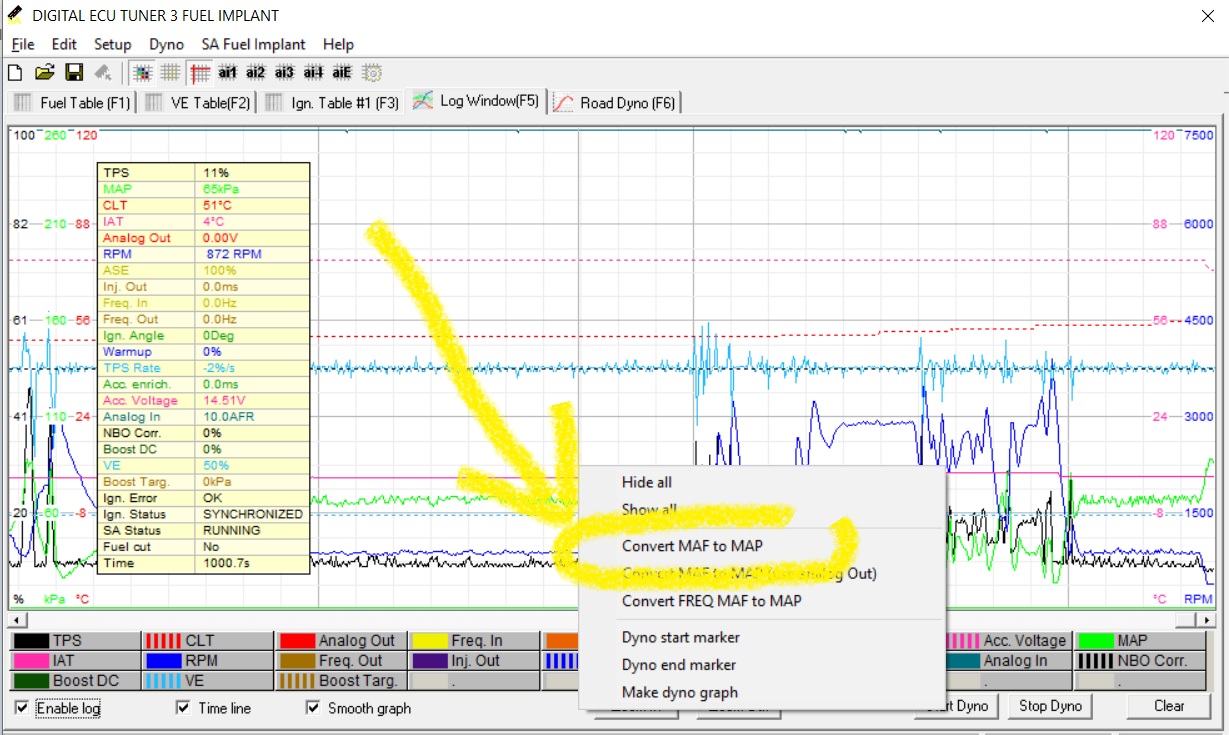Screen dimensions: 1229x735
Task: Toggle the Boost Targ. channel in the legend
Action: click(x=341, y=680)
